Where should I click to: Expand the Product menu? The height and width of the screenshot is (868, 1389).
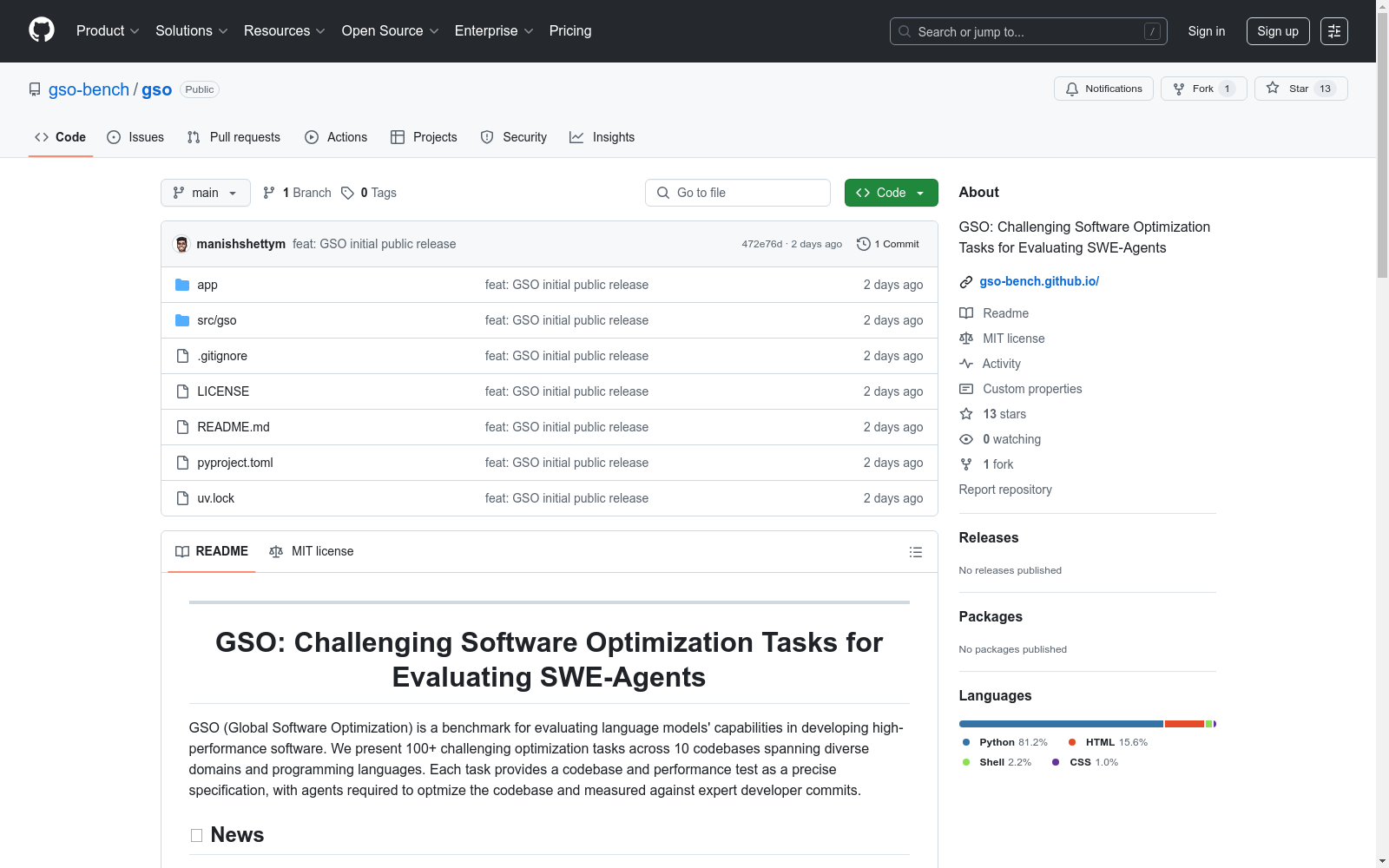coord(108,31)
